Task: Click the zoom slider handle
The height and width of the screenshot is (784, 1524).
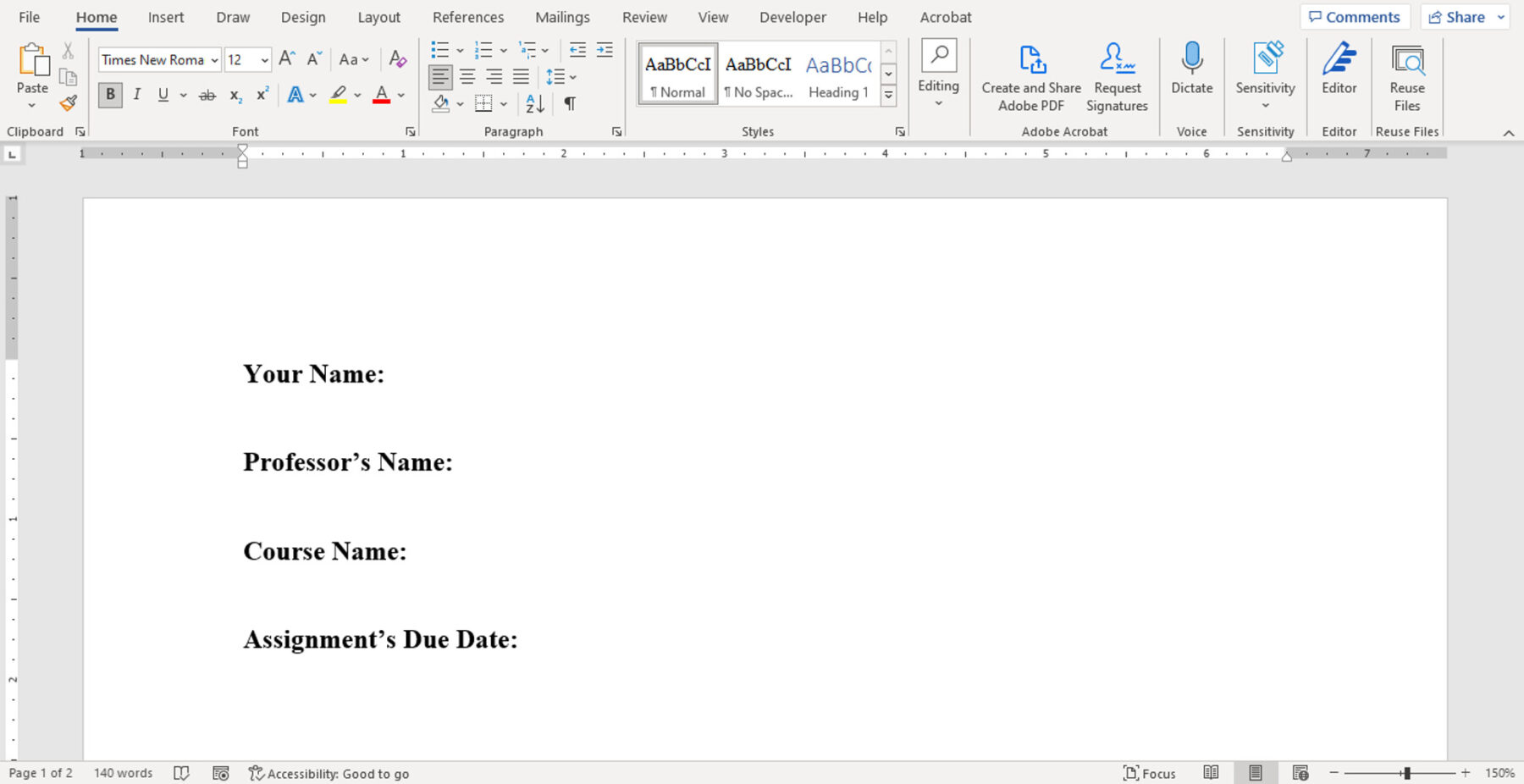Action: click(1406, 773)
